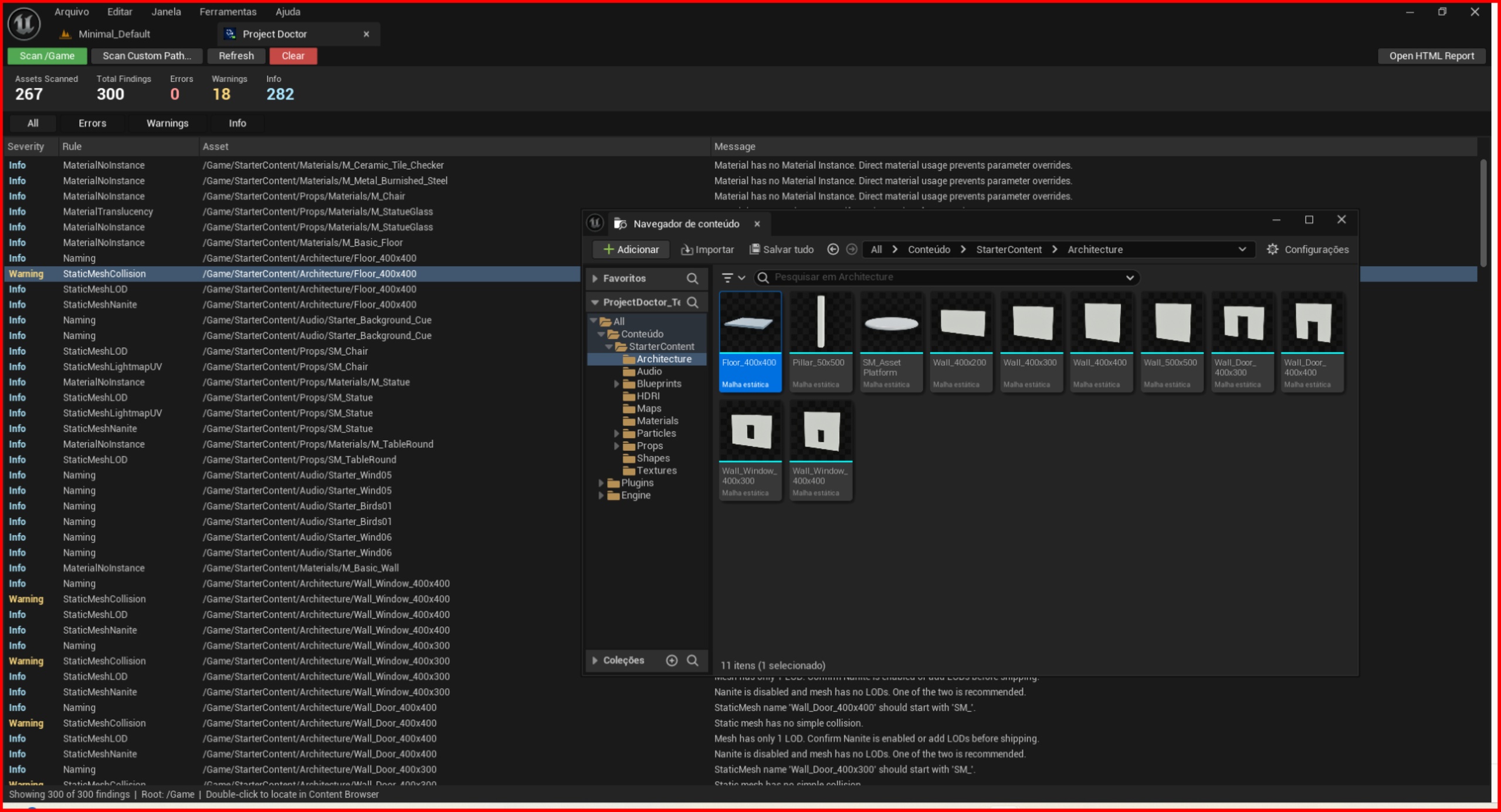Go back with the history back arrow
This screenshot has width=1501, height=812.
(x=833, y=250)
